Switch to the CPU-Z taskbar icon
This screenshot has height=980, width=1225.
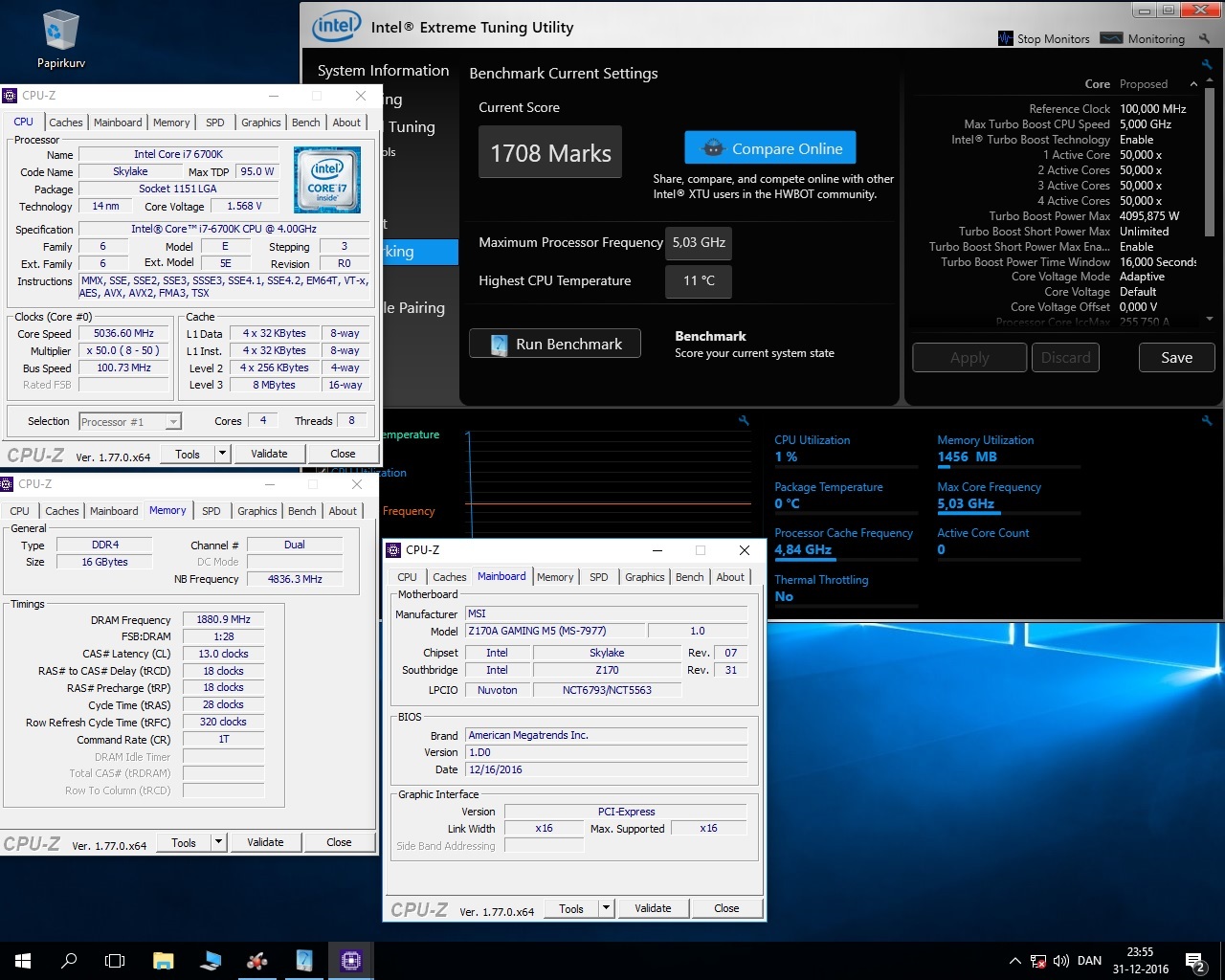[x=350, y=960]
